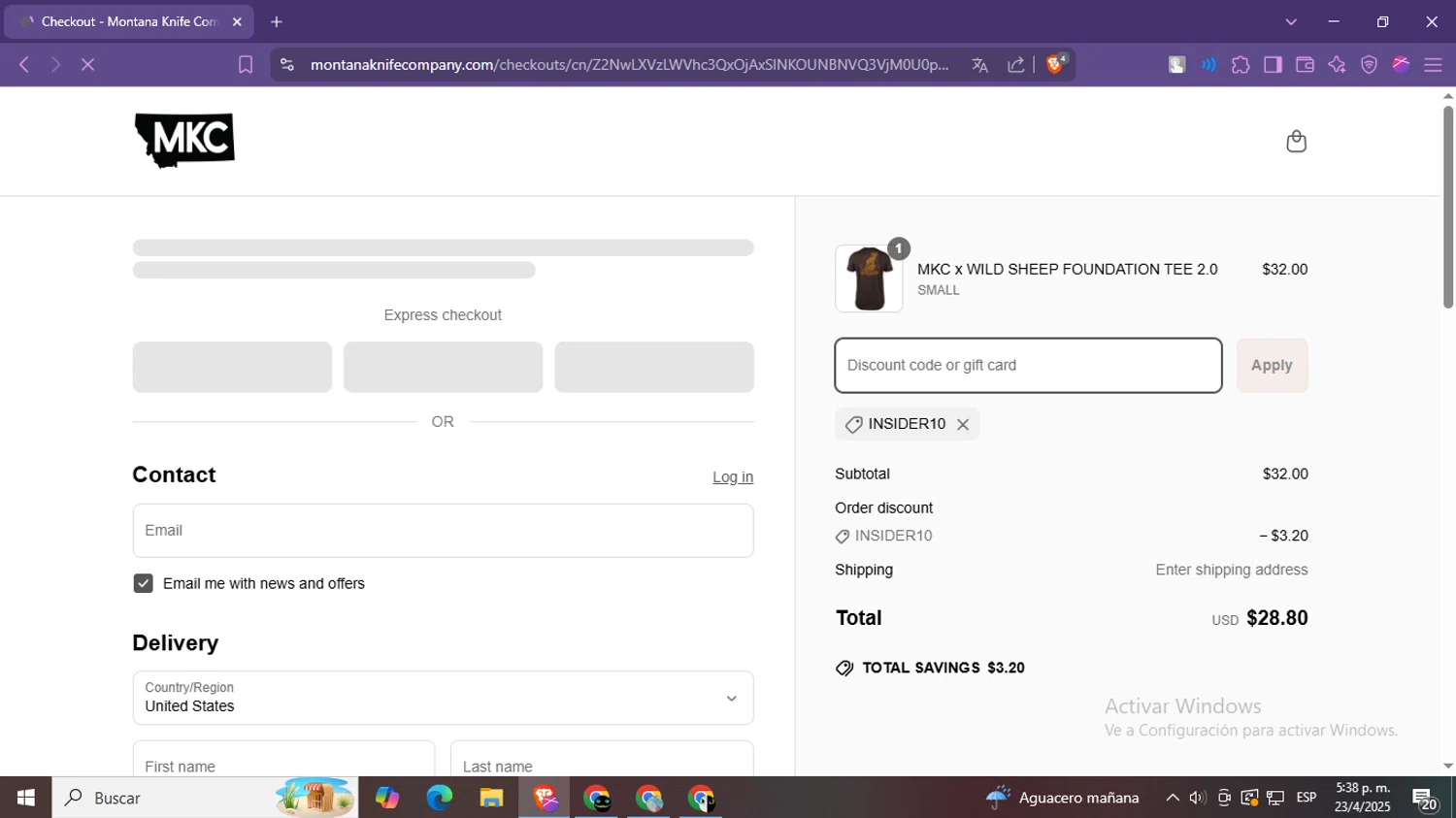The width and height of the screenshot is (1456, 818).
Task: Click the blue wave extension icon
Action: point(1208,65)
